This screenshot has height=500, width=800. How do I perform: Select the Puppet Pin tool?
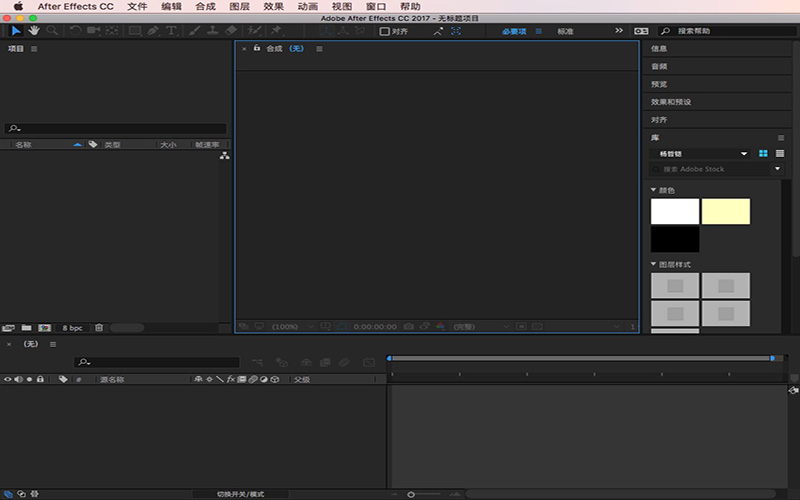(x=276, y=31)
